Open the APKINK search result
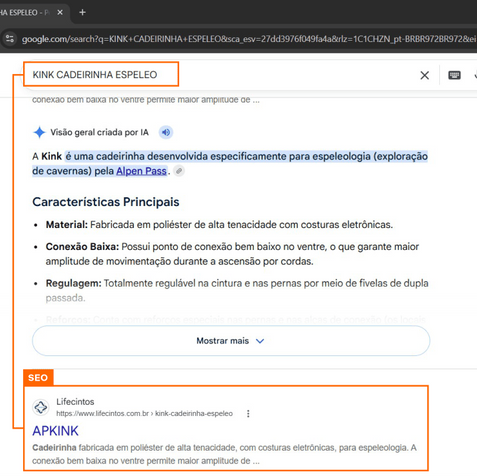477x476 pixels. 55,431
